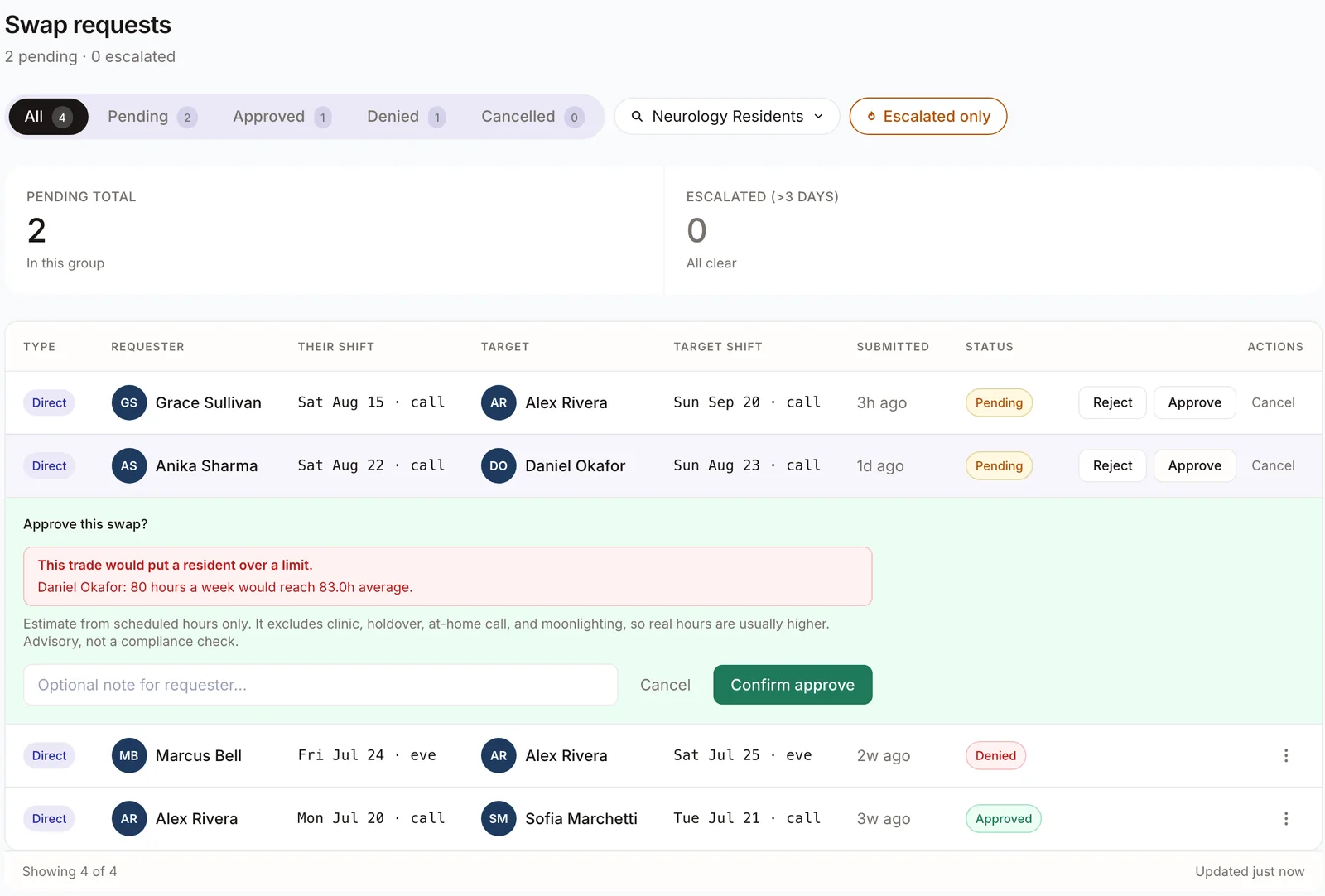The image size is (1325, 896).
Task: Switch to the All tab
Action: (48, 117)
